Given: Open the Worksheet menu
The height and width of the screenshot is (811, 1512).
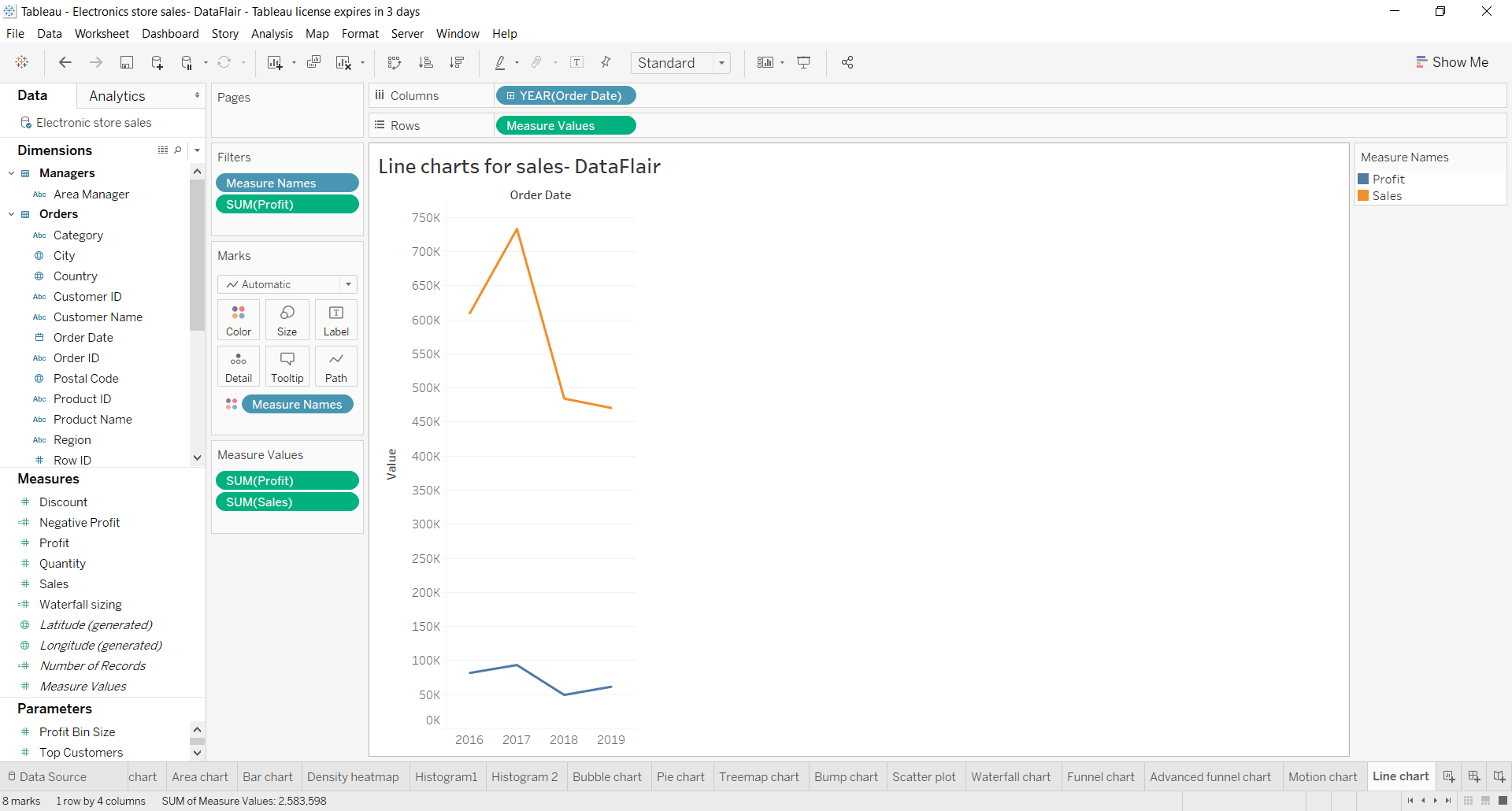Looking at the screenshot, I should [102, 34].
